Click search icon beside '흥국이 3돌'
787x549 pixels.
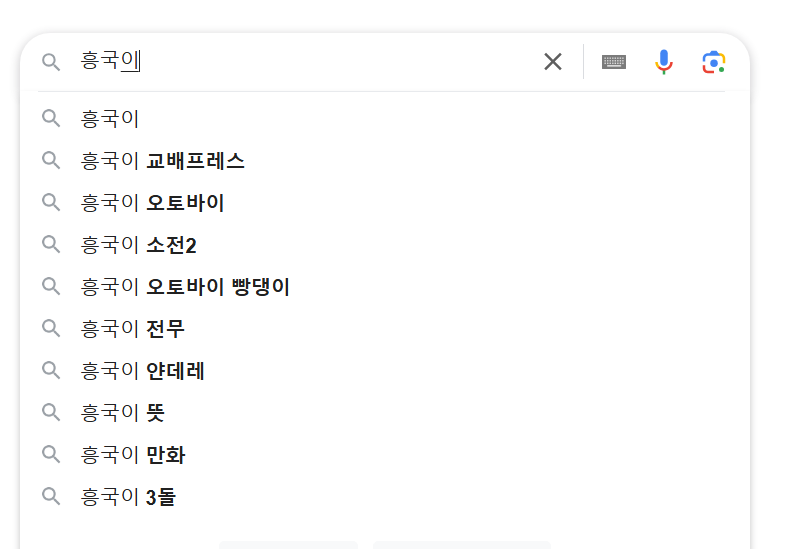coord(51,497)
